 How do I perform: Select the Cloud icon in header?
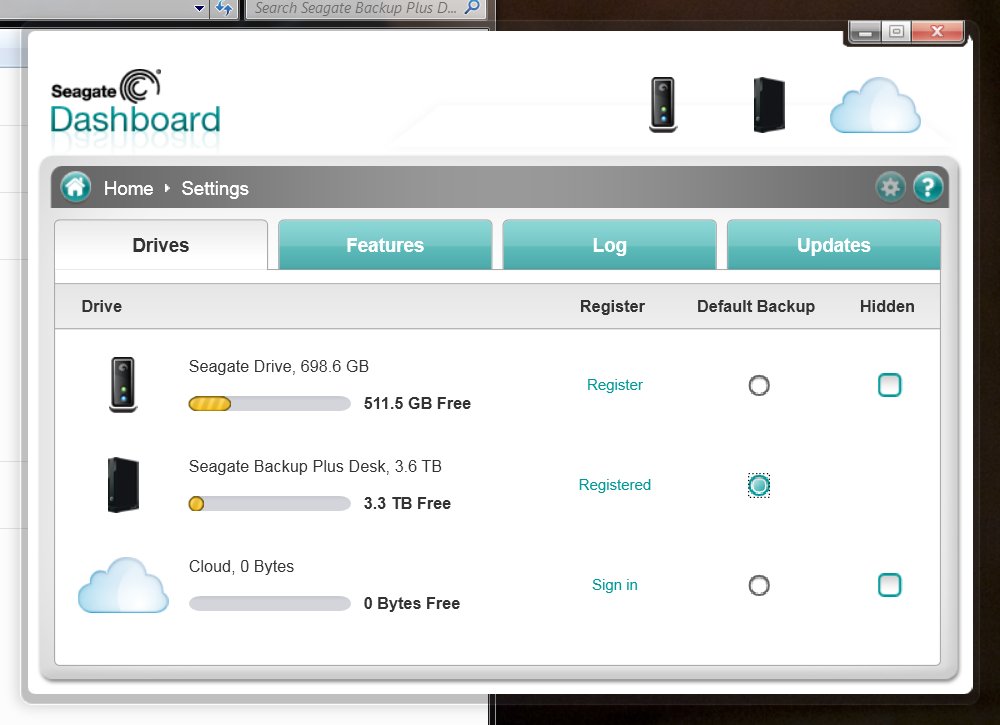coord(875,106)
